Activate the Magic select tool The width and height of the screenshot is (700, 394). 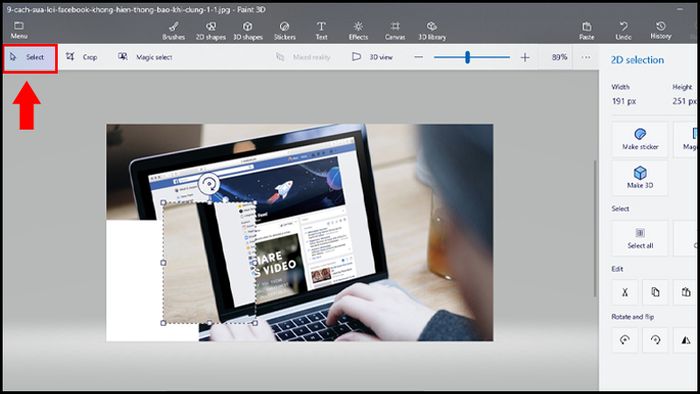pos(145,57)
